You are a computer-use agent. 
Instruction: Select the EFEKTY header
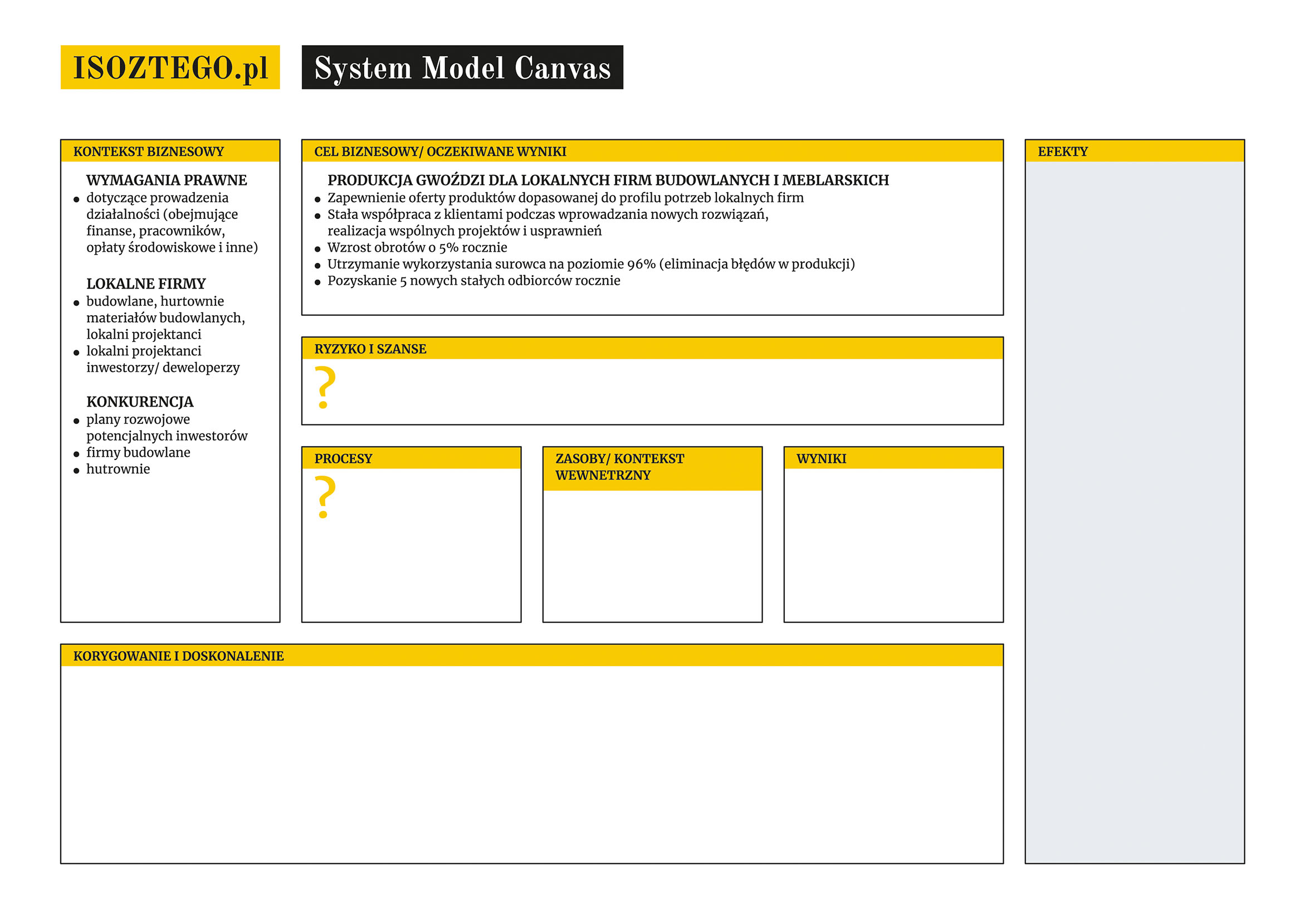pos(1135,151)
